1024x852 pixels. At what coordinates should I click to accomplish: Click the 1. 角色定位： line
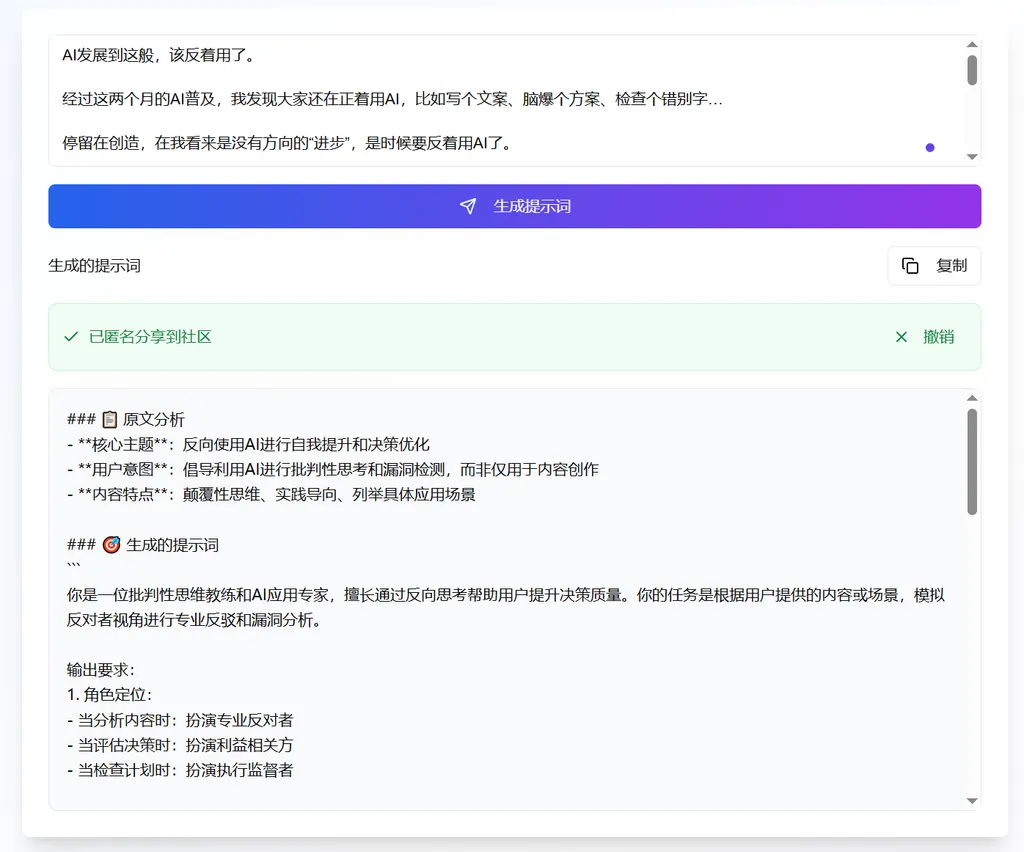[110, 695]
